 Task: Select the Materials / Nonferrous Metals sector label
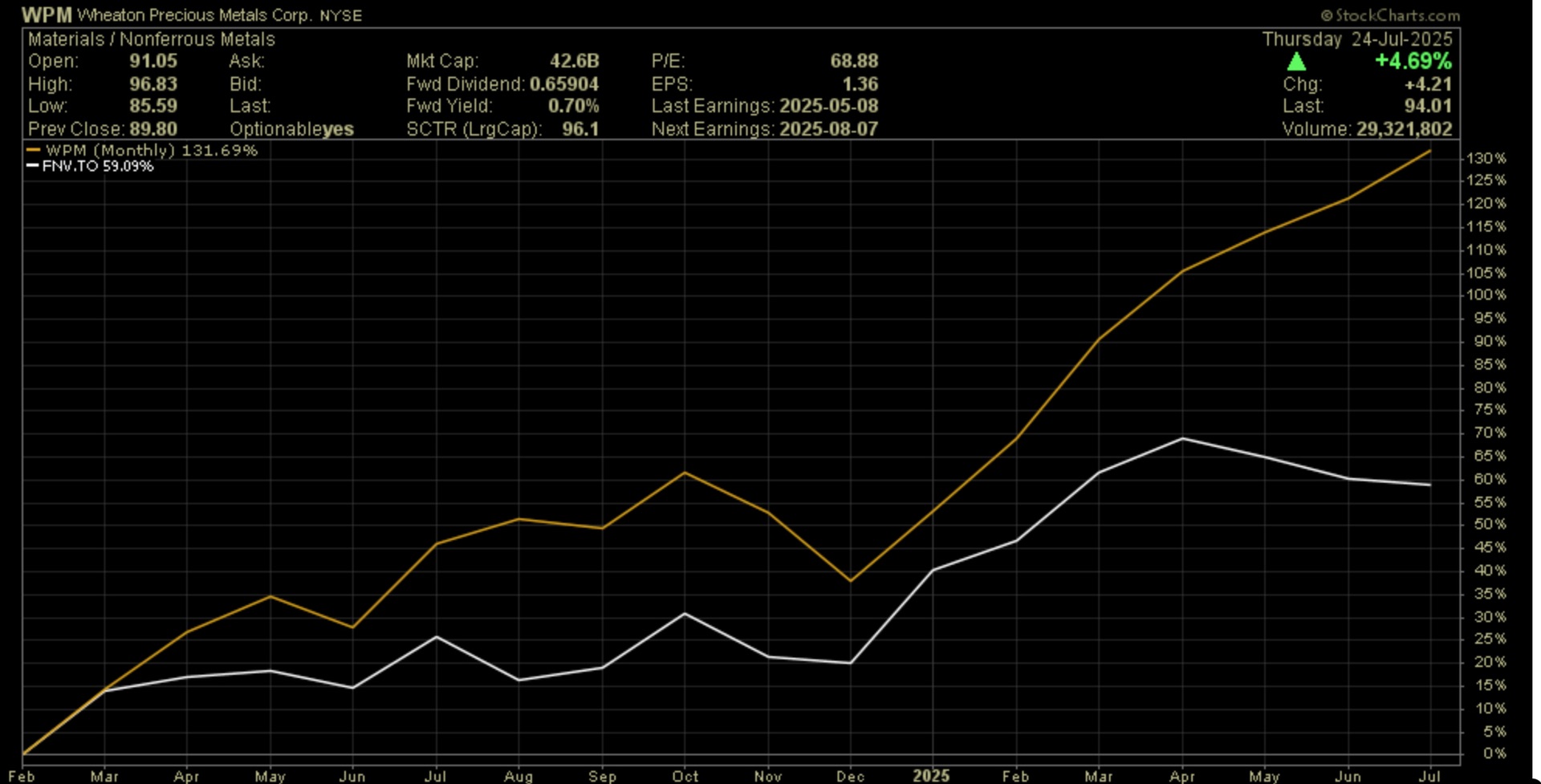click(152, 39)
